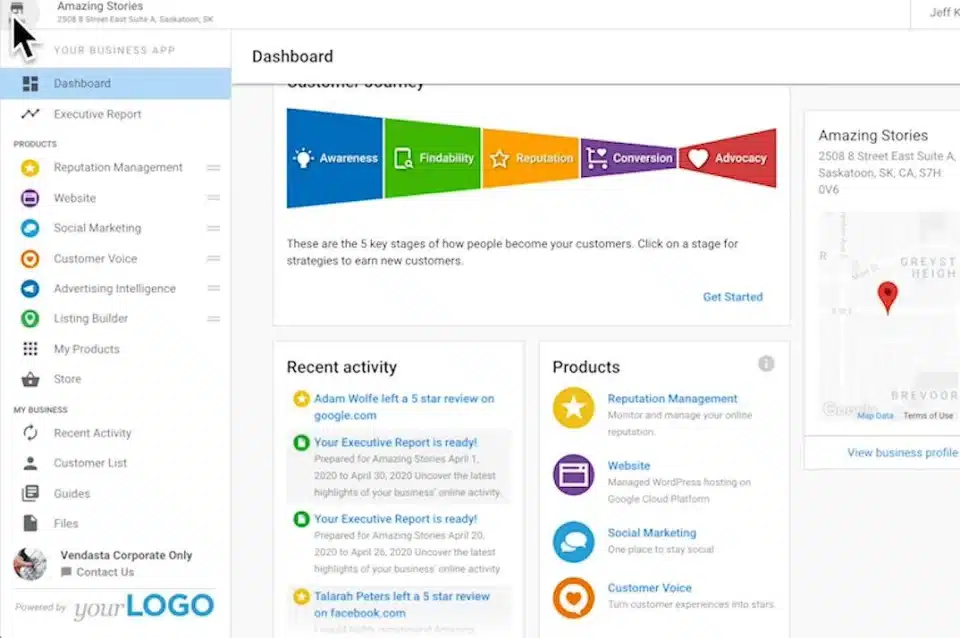Select the Reputation Management star icon
Viewport: 960px width, 638px height.
click(x=27, y=167)
